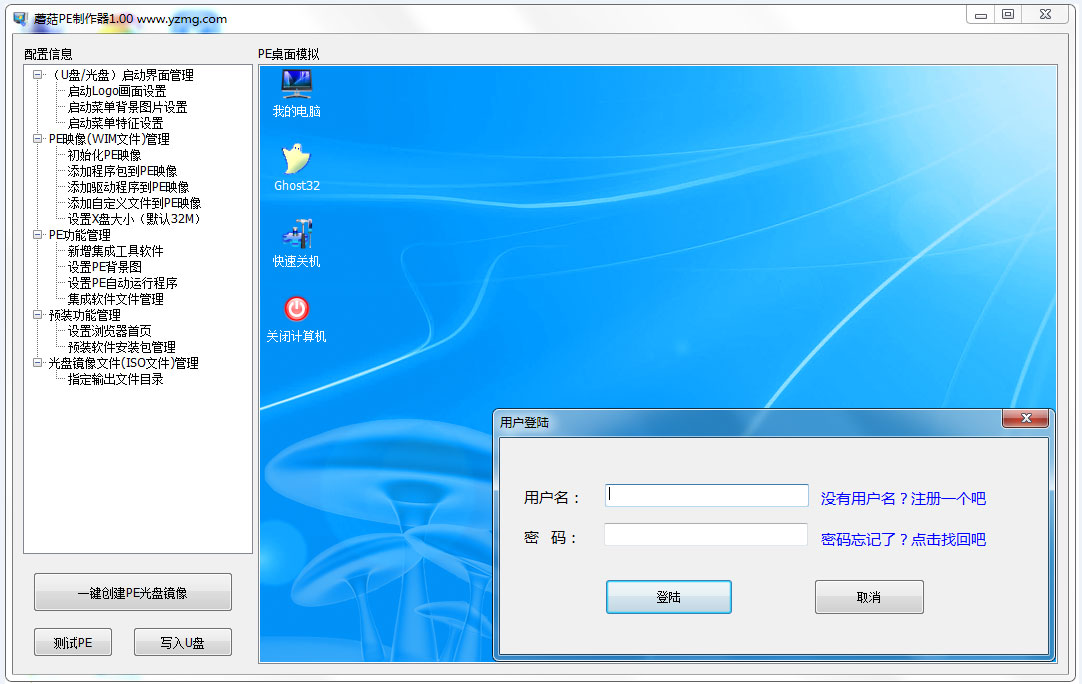Open 我的电脑 icon on PE desktop
Screen dimensions: 1082x684
294,88
